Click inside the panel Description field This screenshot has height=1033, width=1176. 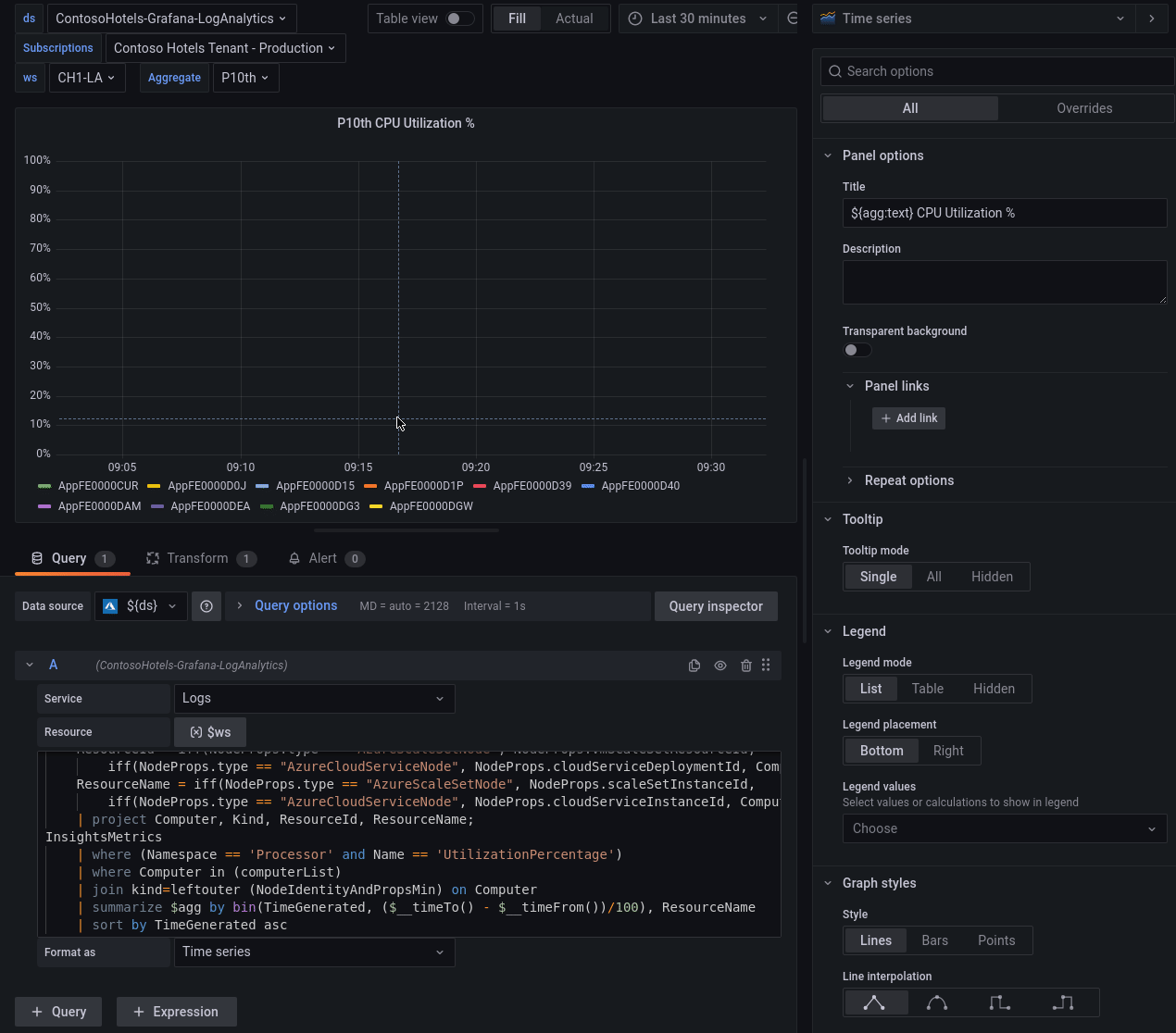click(1005, 280)
